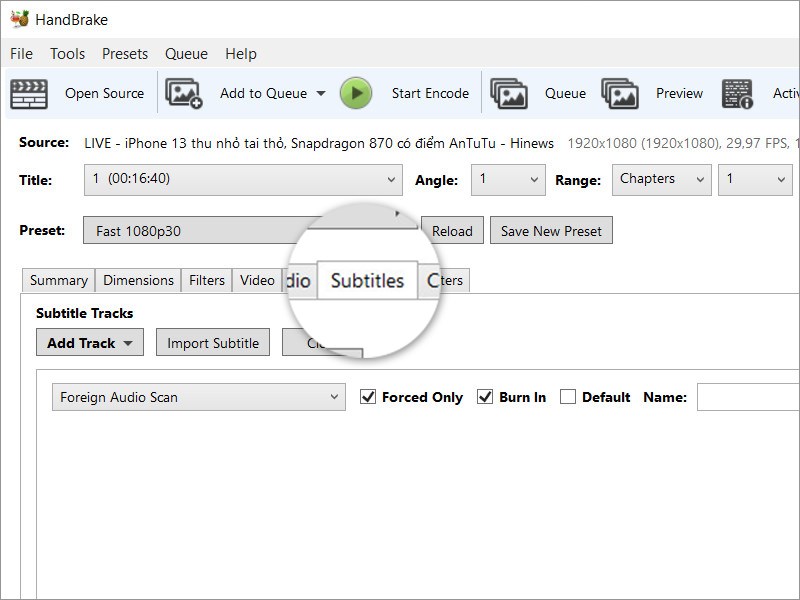Click the Import Subtitle button
The height and width of the screenshot is (600, 800).
[213, 342]
